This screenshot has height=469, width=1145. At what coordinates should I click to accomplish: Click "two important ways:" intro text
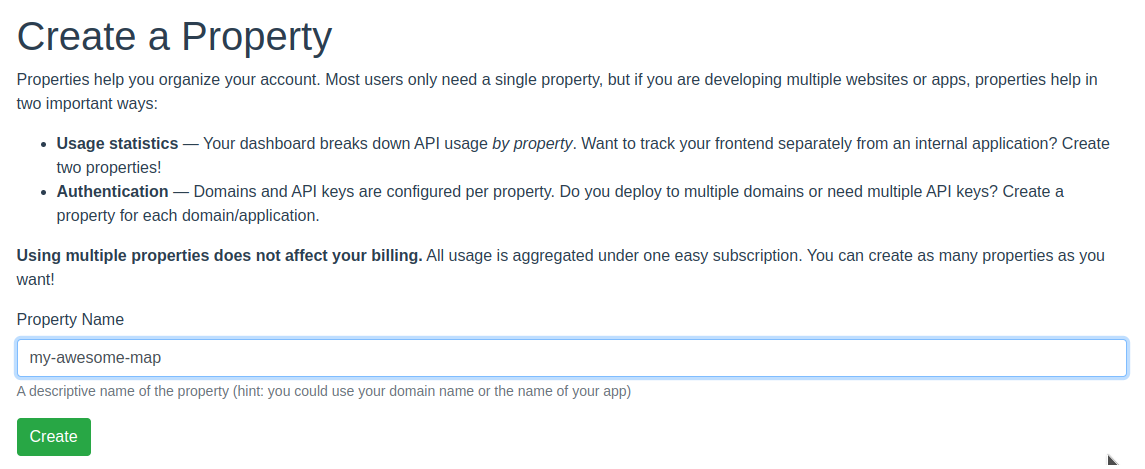point(87,103)
